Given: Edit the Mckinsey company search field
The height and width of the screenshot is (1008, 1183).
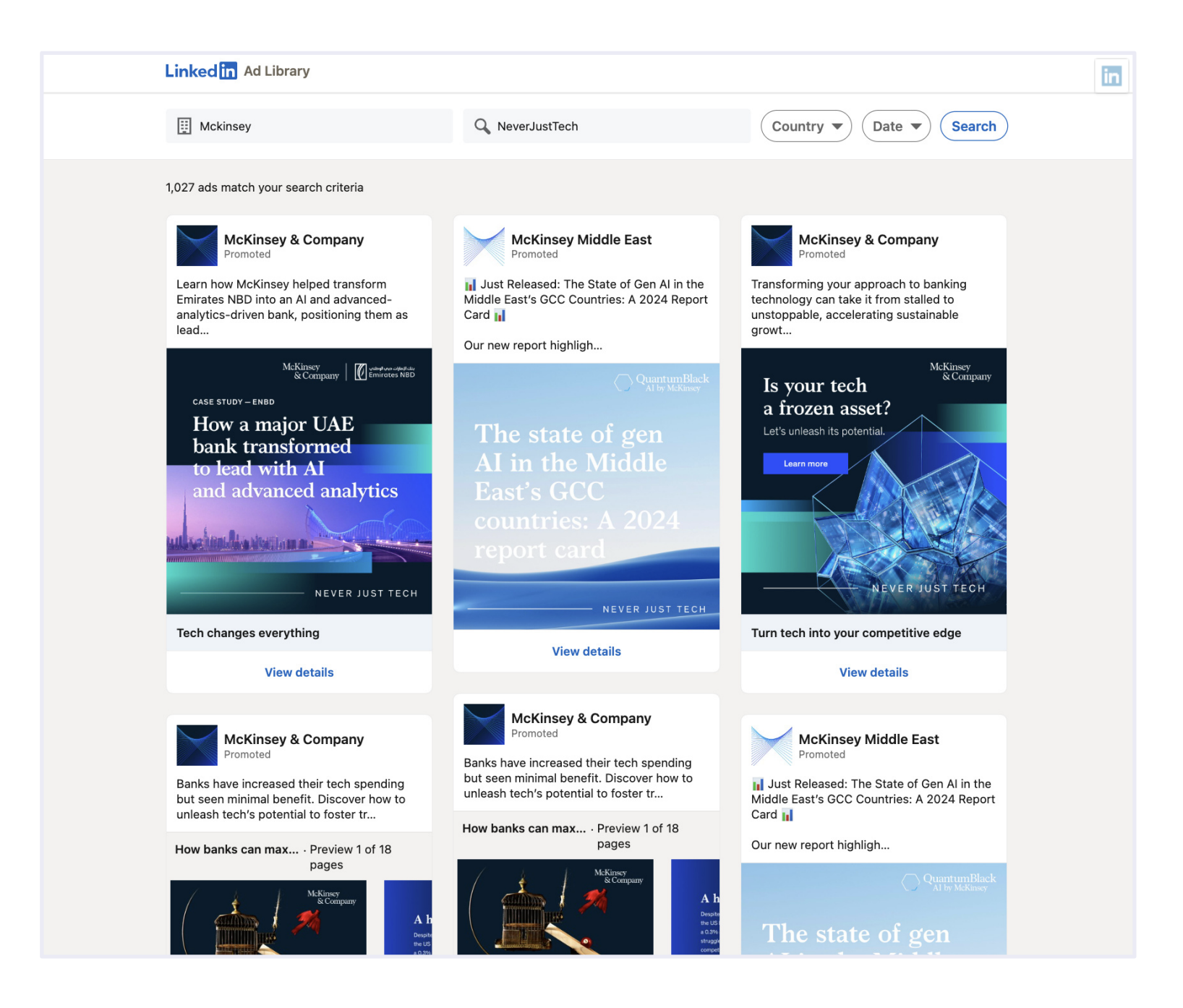Looking at the screenshot, I should pyautogui.click(x=309, y=126).
